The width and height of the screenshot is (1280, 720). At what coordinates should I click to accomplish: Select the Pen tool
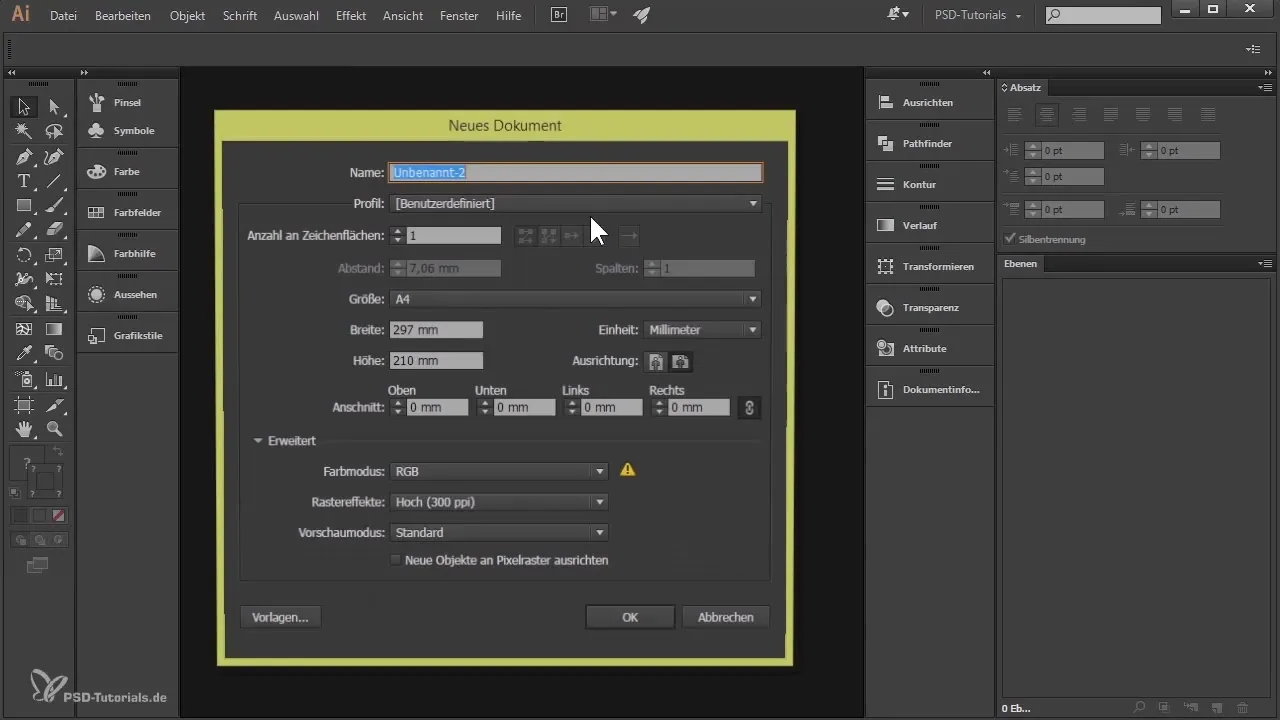24,157
